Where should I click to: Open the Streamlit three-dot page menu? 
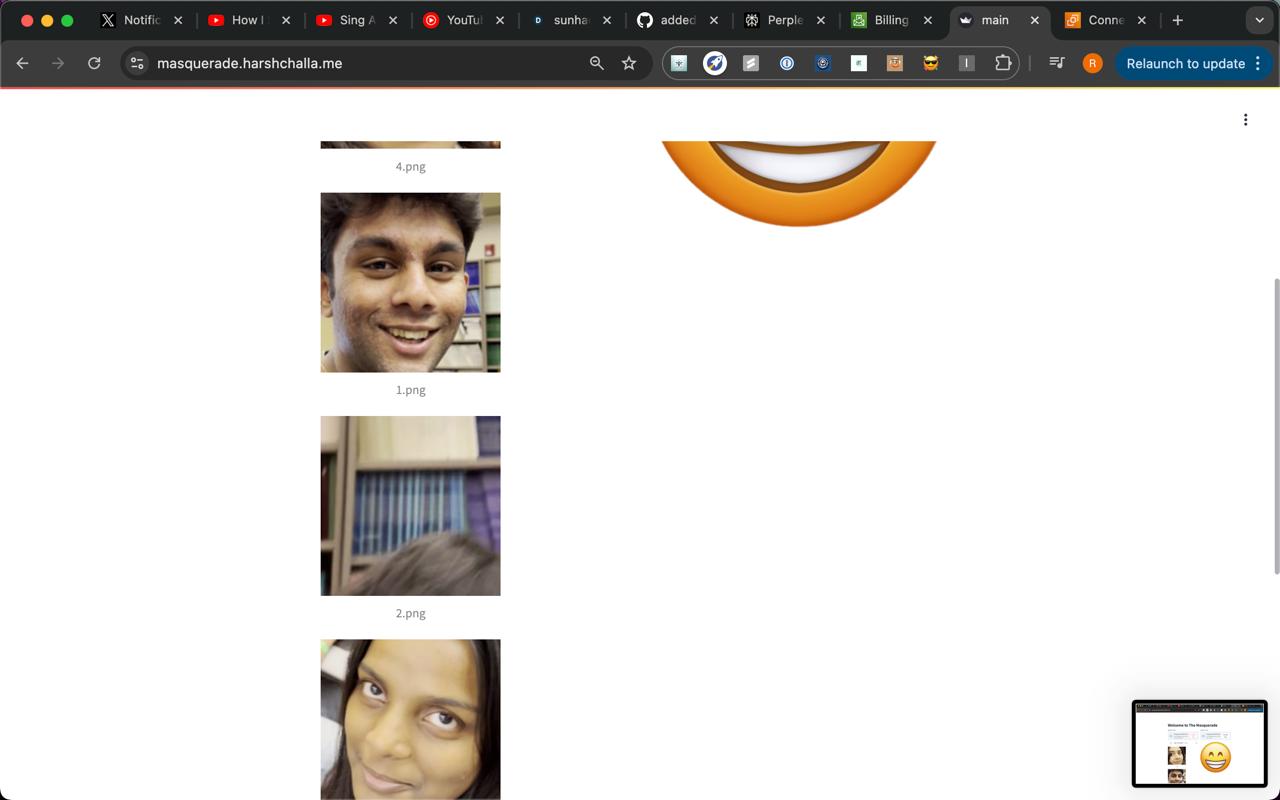[1245, 120]
